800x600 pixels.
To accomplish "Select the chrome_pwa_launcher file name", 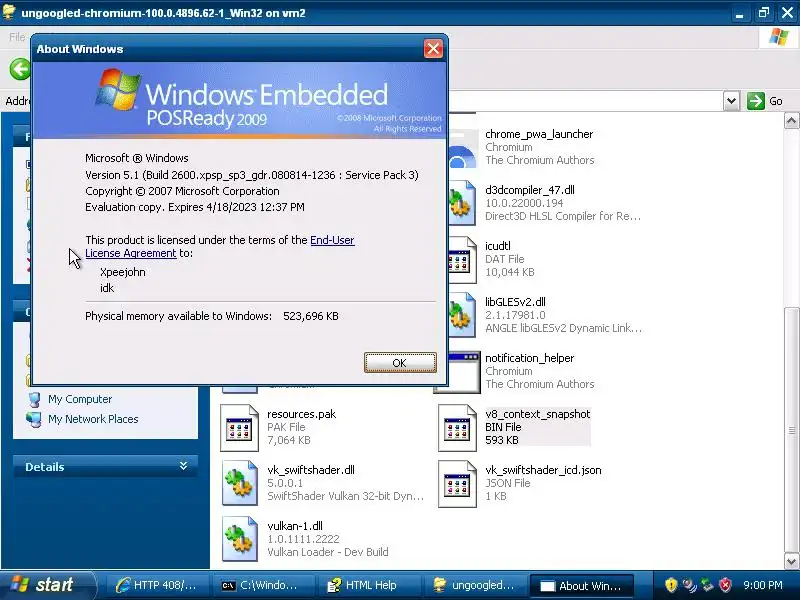I will [x=539, y=134].
